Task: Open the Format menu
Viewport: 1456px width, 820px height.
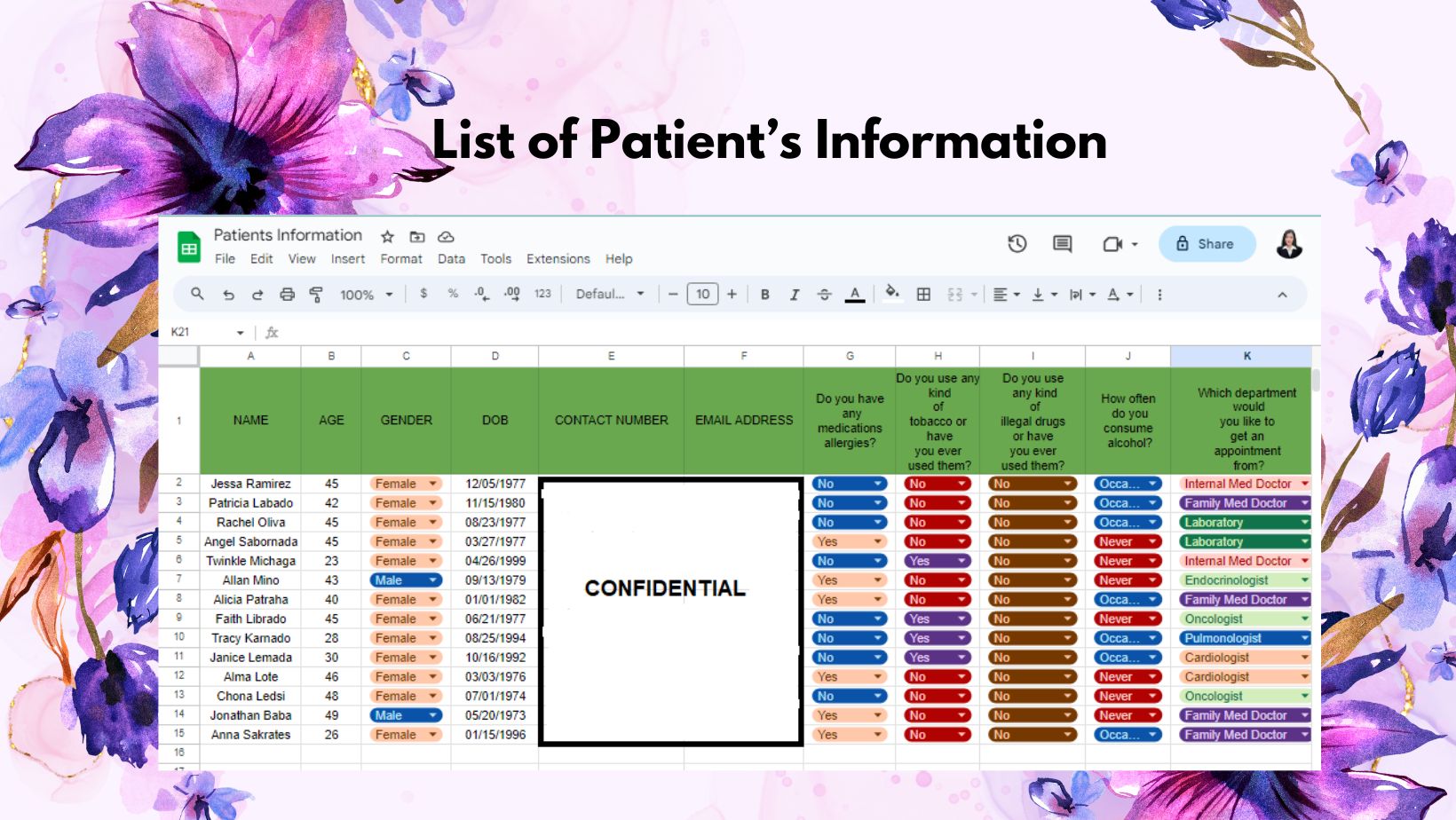Action: 401,259
